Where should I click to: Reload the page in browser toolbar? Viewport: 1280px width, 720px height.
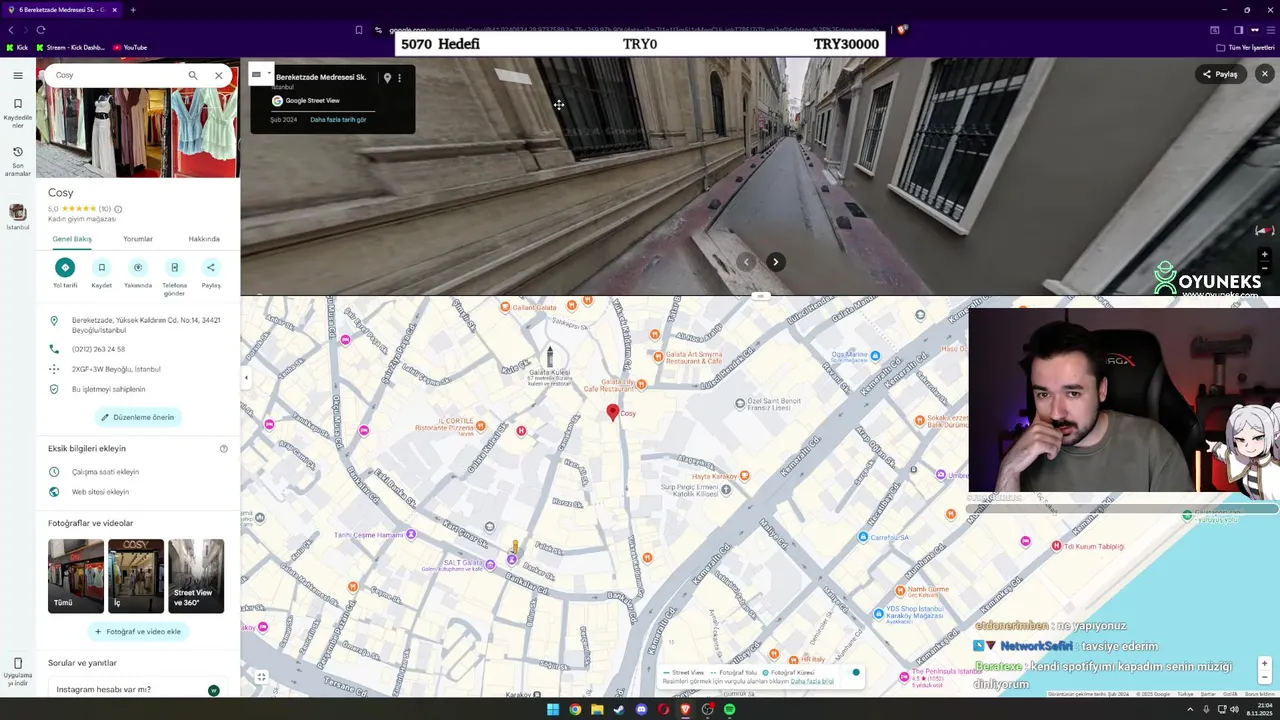[x=41, y=30]
